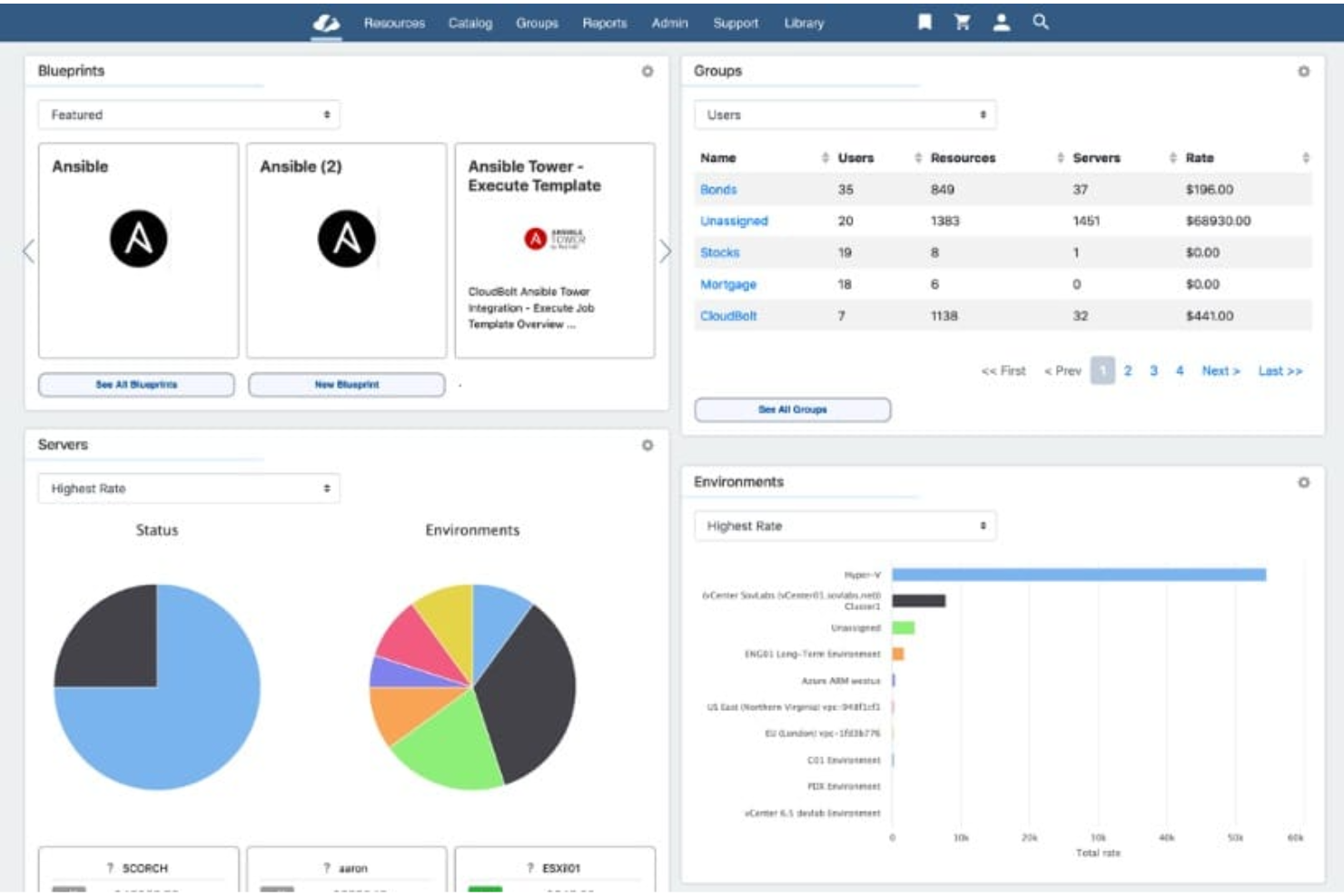Click the CloudBolt logo in the navigation bar
The width and height of the screenshot is (1344, 896).
point(327,24)
